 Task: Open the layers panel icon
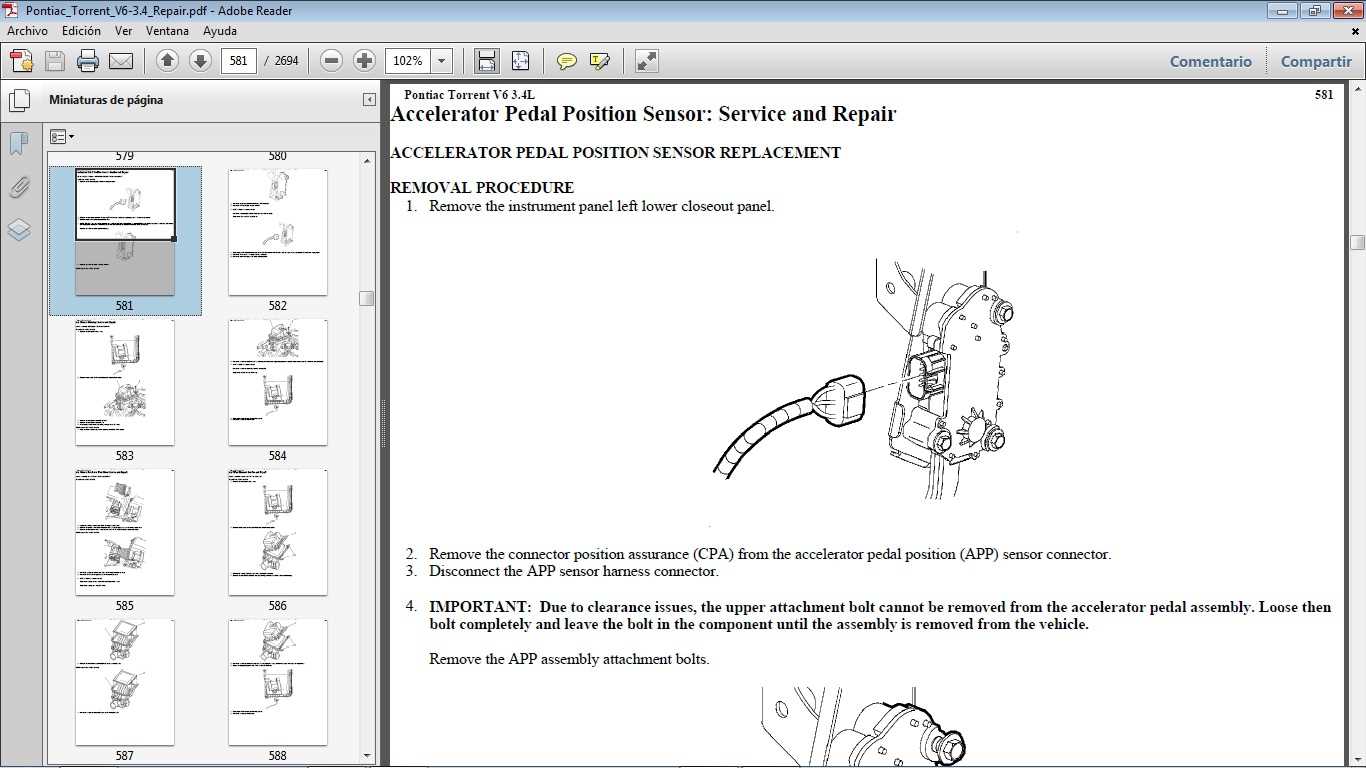click(19, 230)
